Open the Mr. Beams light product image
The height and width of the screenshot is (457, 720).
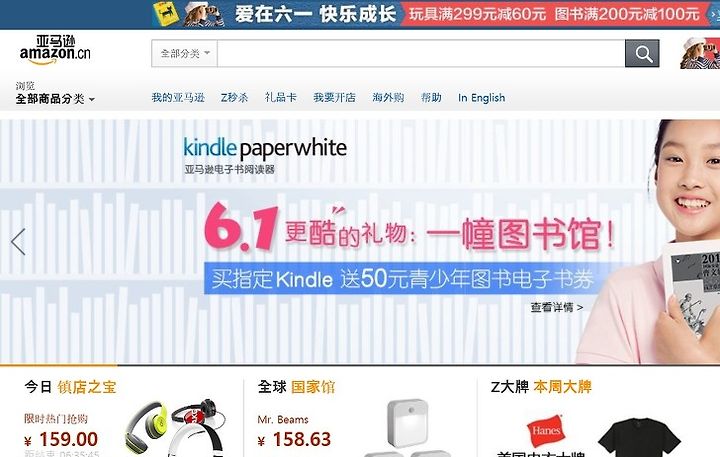(x=408, y=428)
